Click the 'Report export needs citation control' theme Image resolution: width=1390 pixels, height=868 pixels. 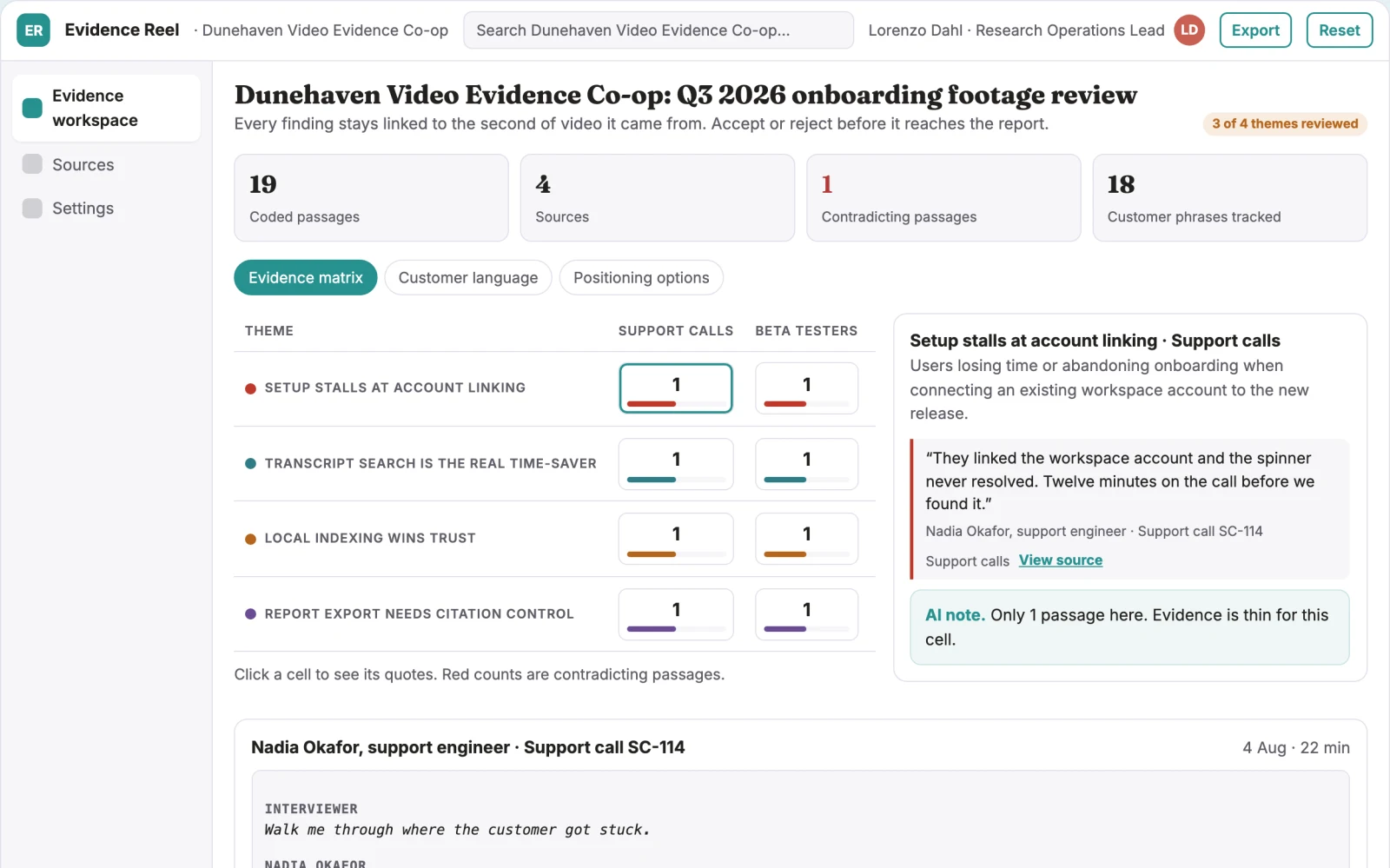tap(420, 614)
